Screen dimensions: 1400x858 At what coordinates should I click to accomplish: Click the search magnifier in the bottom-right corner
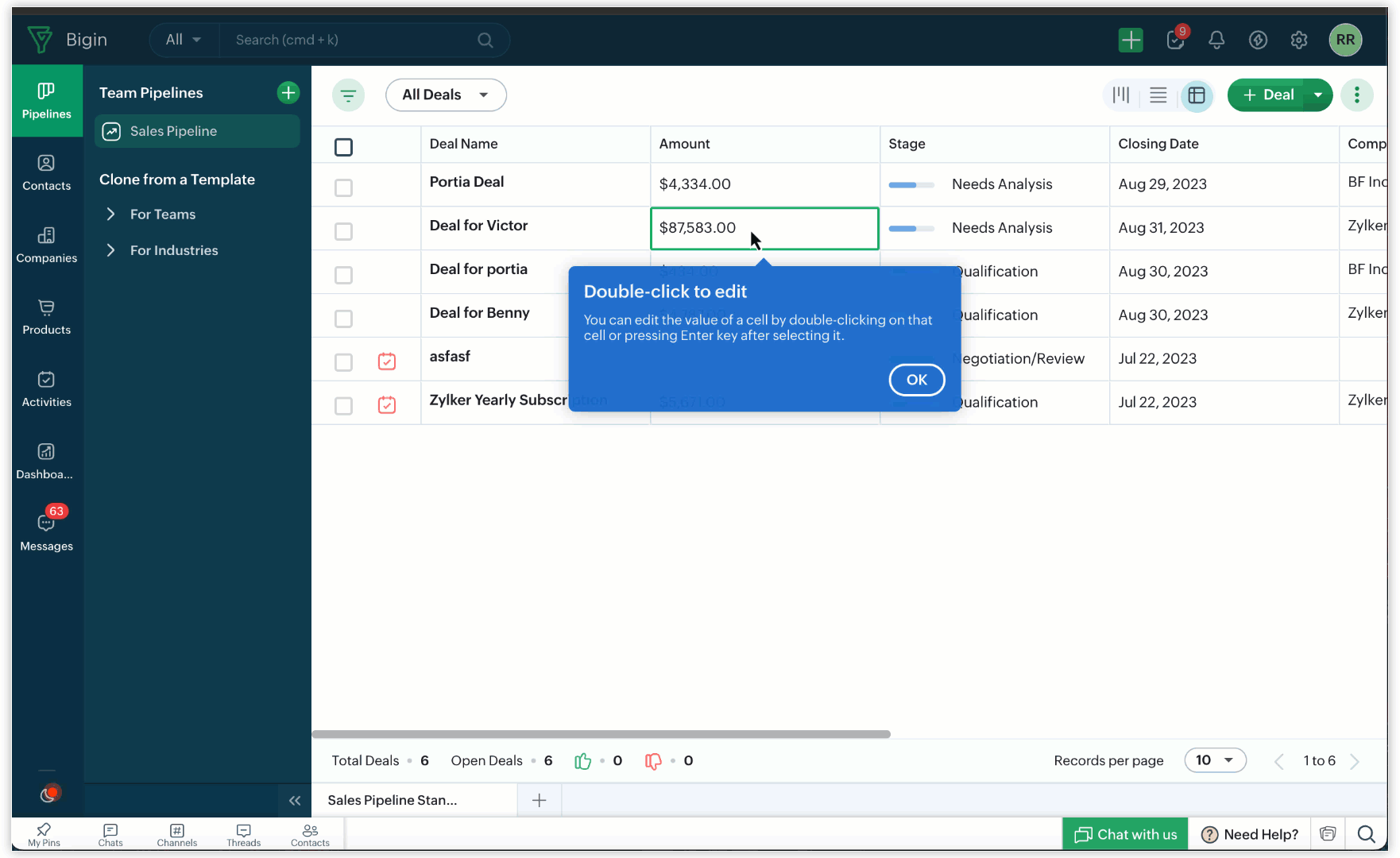pos(1367,834)
